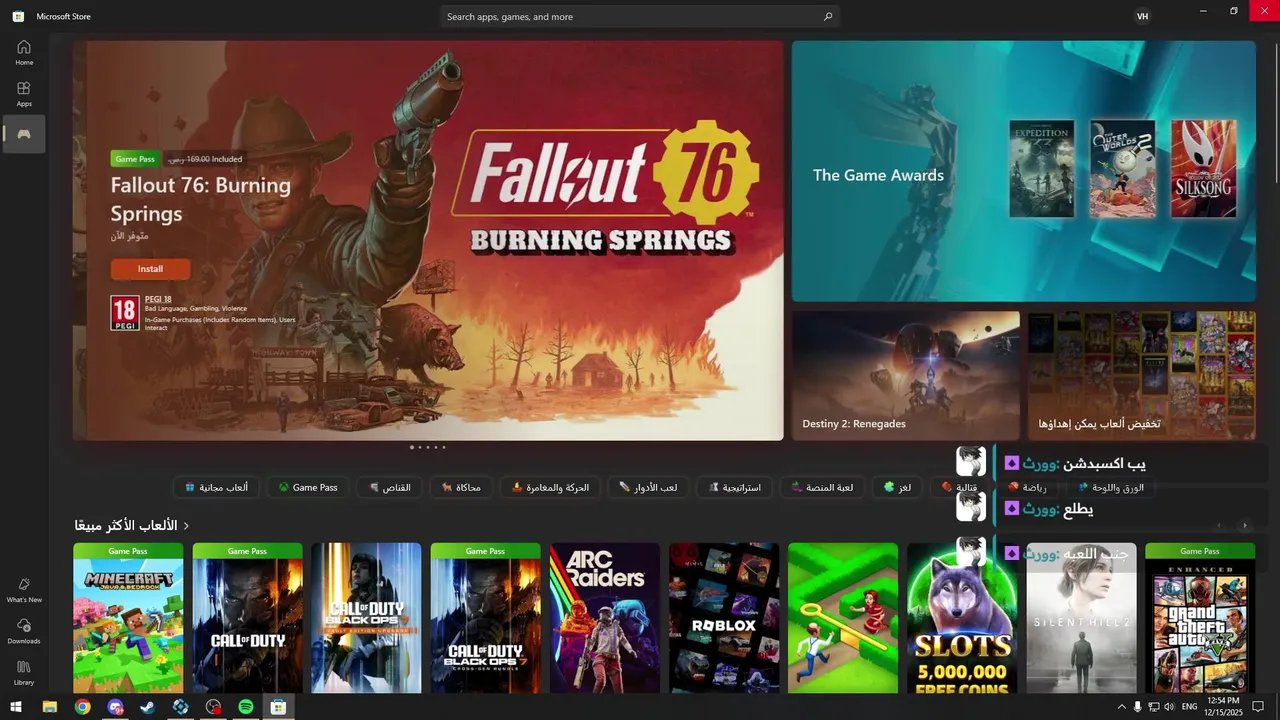Select the محاكاة category chip
The width and height of the screenshot is (1280, 720).
[461, 488]
